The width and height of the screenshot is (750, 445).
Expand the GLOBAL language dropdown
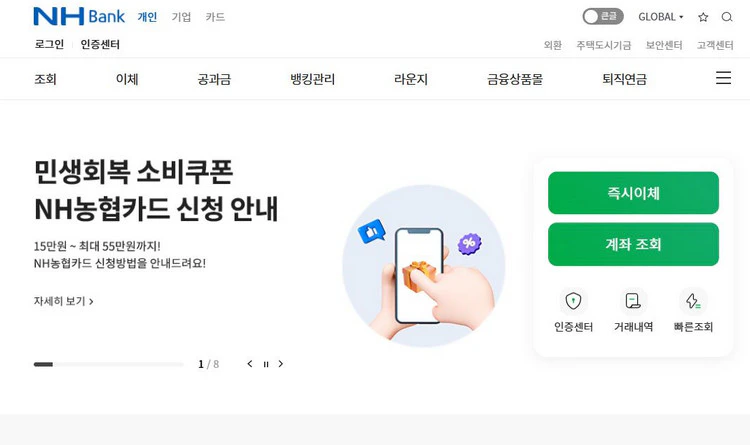[661, 17]
